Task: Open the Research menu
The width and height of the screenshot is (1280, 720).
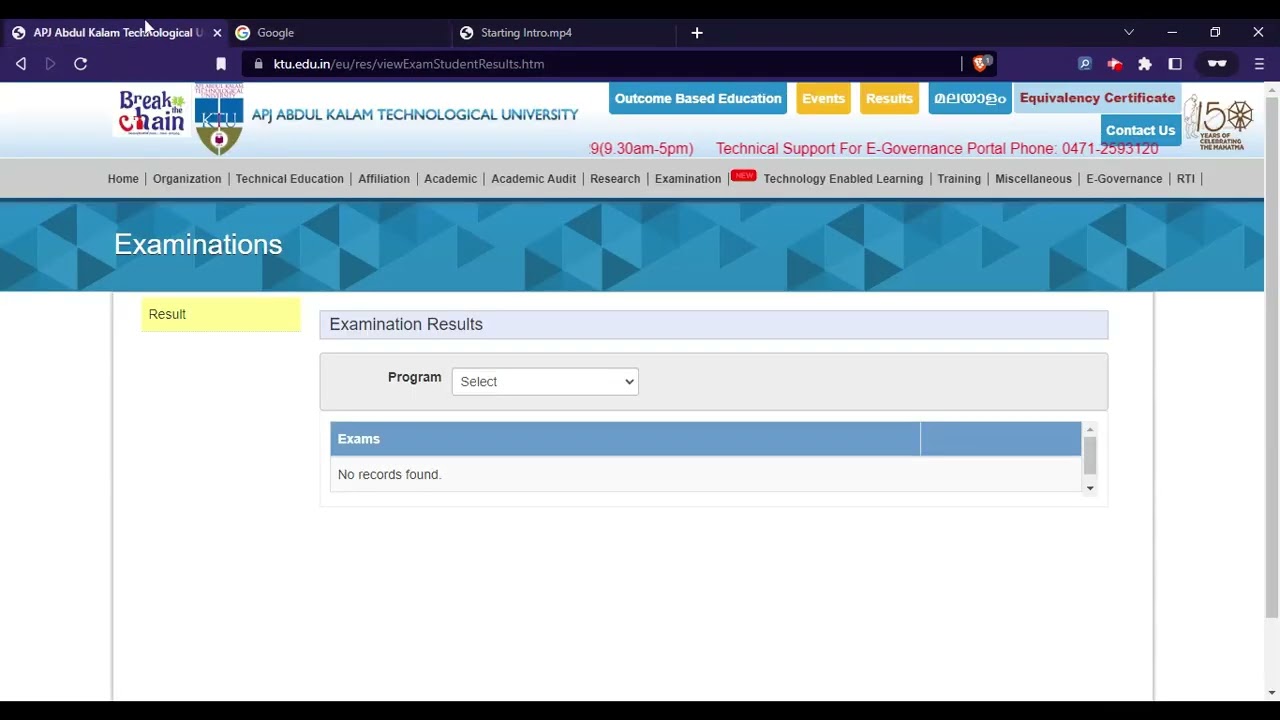Action: (x=615, y=179)
